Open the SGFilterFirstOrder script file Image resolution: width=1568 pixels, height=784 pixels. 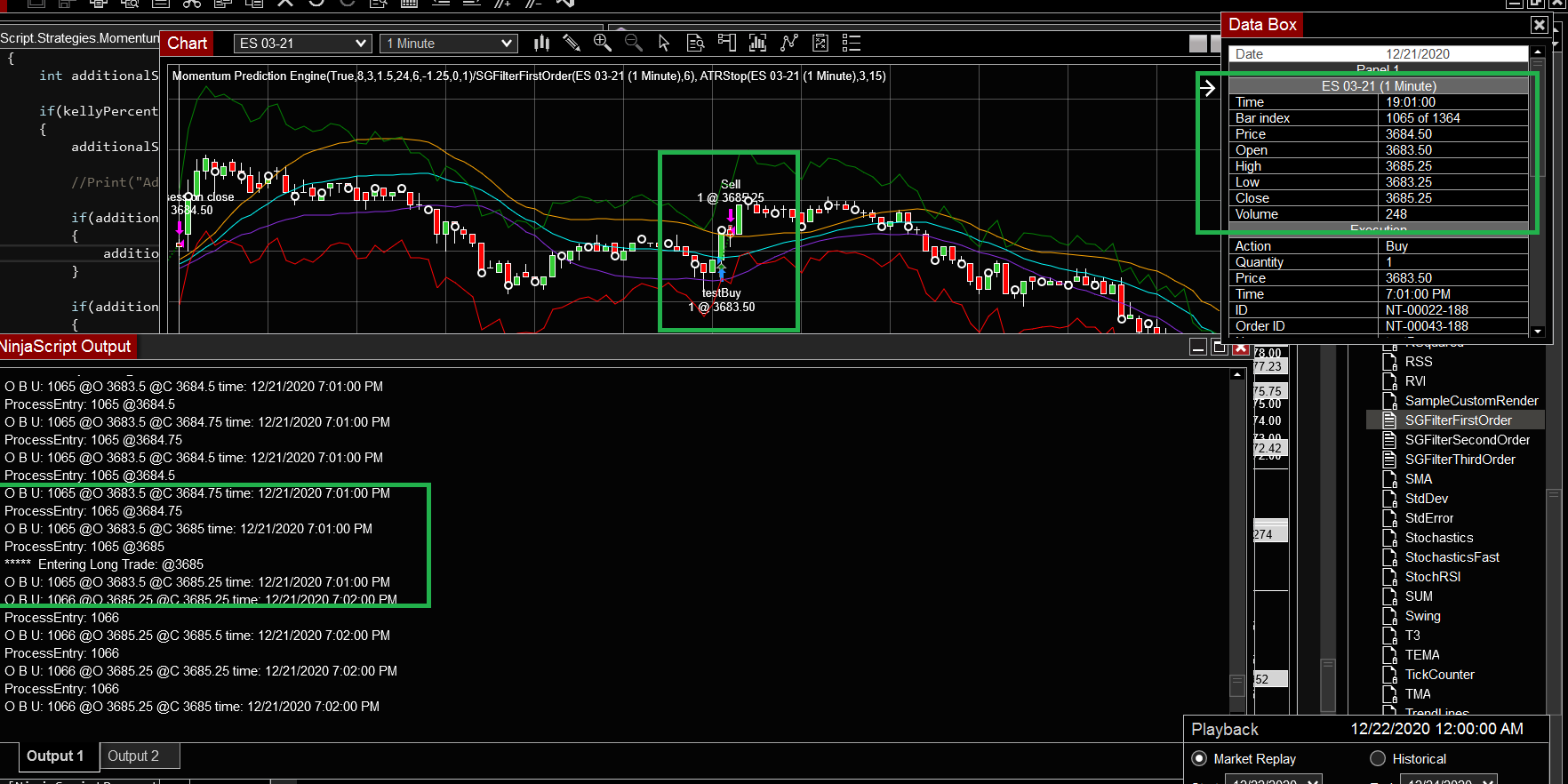tap(1458, 420)
